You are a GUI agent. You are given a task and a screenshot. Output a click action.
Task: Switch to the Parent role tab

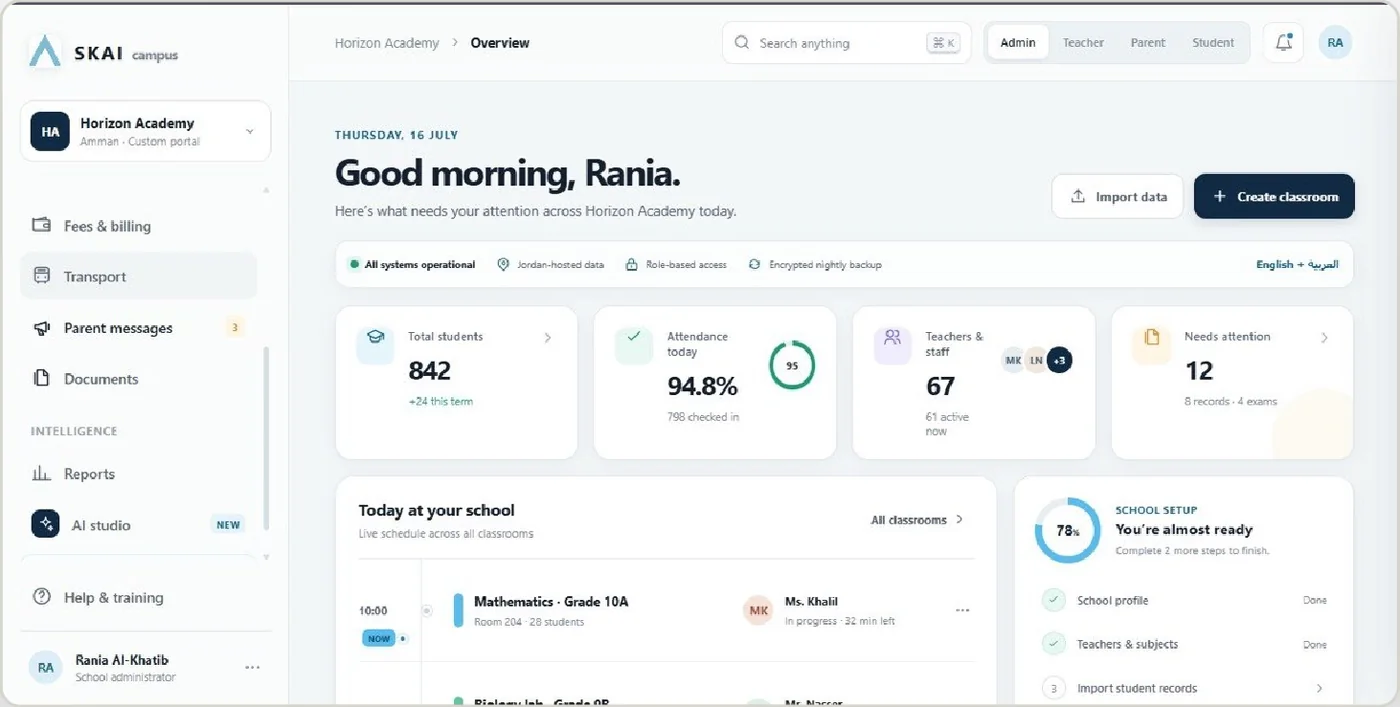[1148, 43]
